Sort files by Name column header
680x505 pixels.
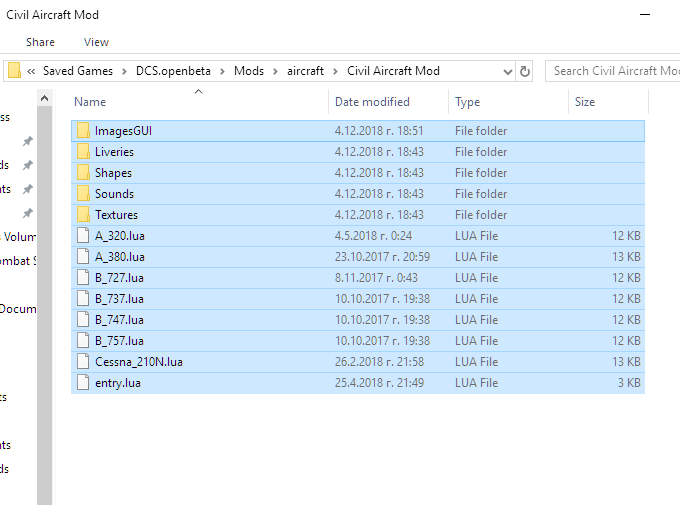click(199, 102)
